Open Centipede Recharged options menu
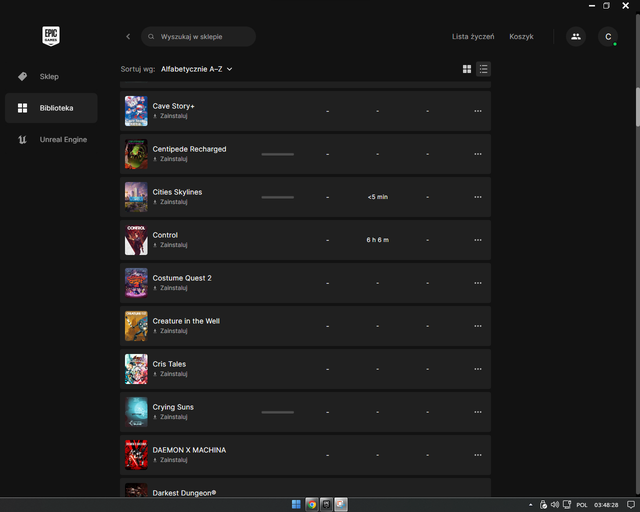The width and height of the screenshot is (640, 512). [x=478, y=154]
